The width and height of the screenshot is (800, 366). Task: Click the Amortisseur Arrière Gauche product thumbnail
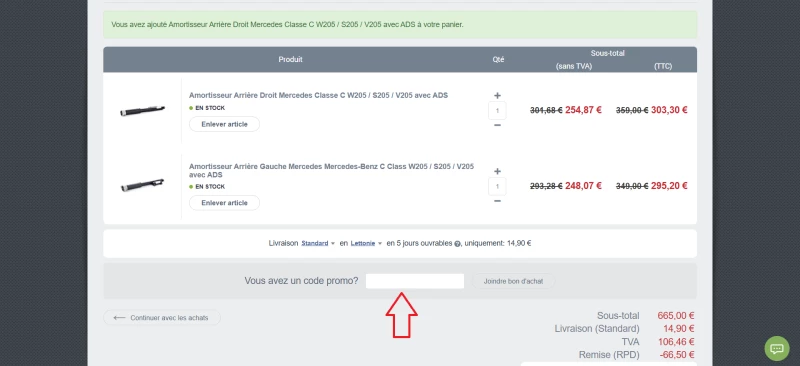point(142,185)
